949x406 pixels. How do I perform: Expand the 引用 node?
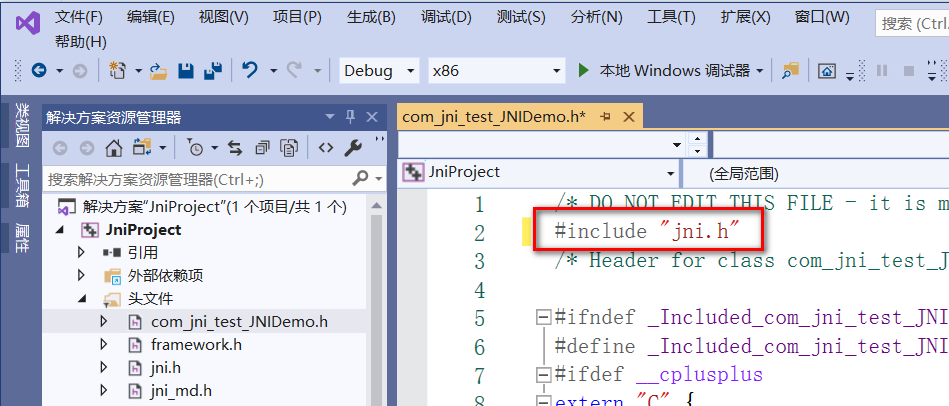point(82,252)
